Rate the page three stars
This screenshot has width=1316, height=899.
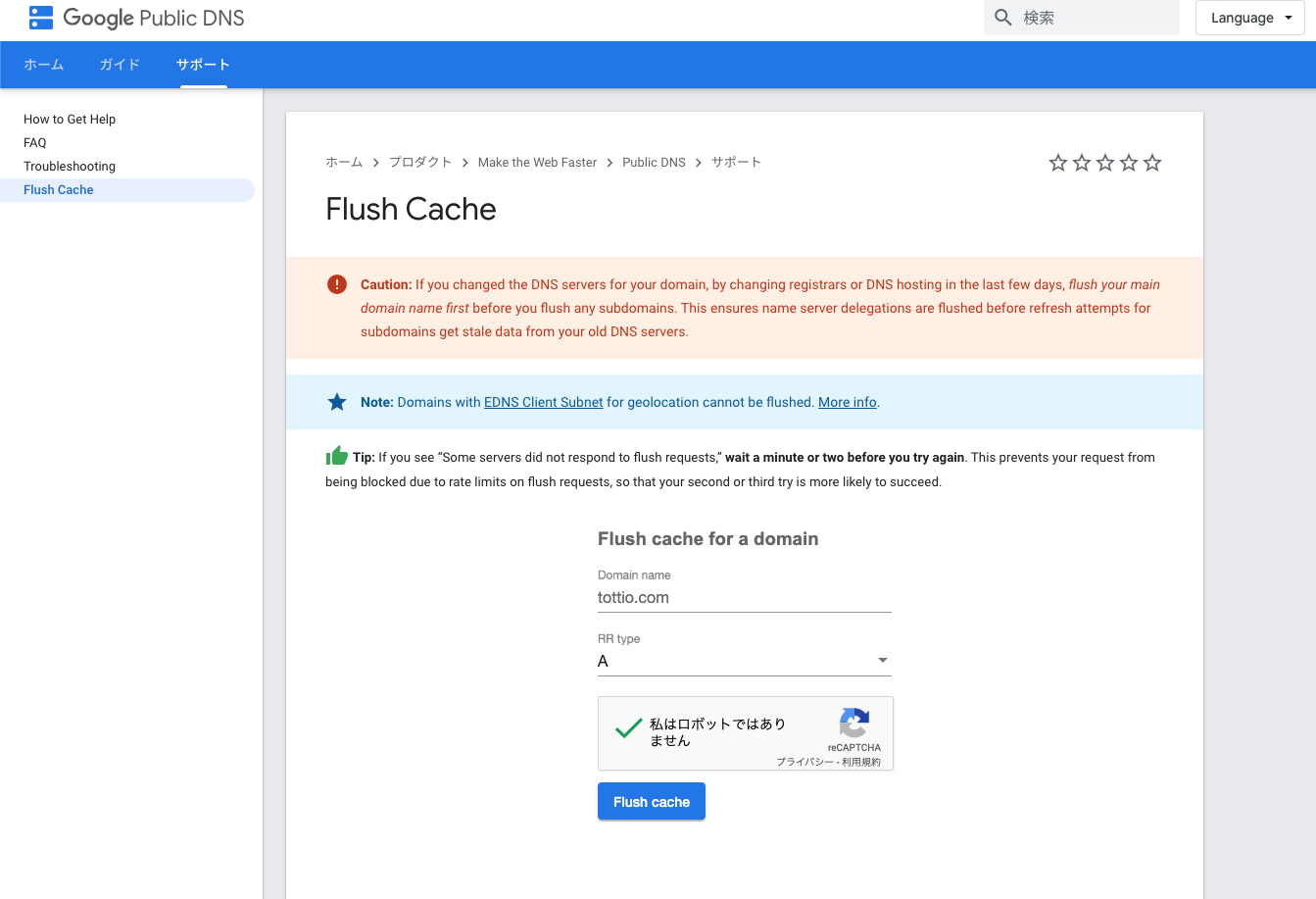pos(1105,163)
